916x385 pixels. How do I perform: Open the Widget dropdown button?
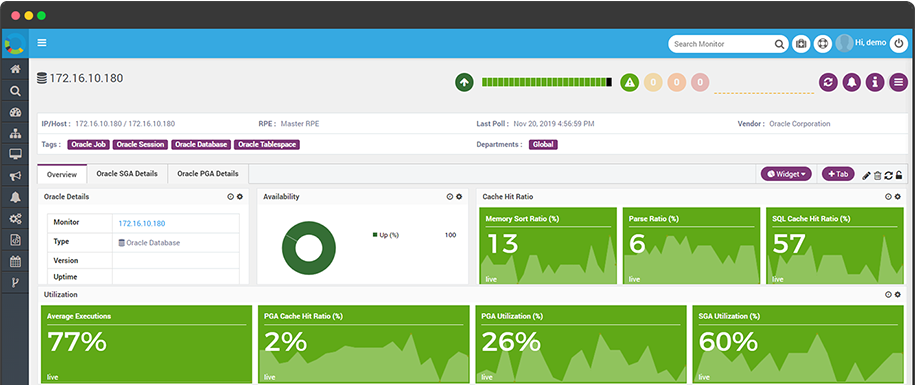coord(786,174)
